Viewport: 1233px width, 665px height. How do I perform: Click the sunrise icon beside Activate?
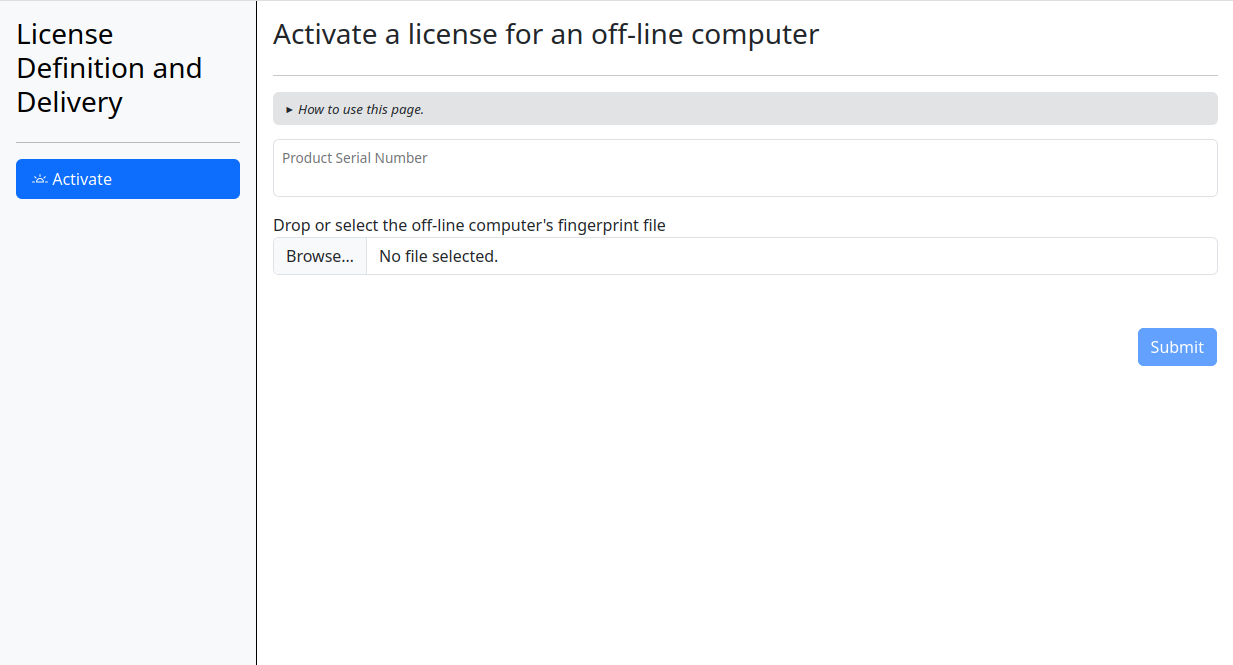(x=40, y=179)
